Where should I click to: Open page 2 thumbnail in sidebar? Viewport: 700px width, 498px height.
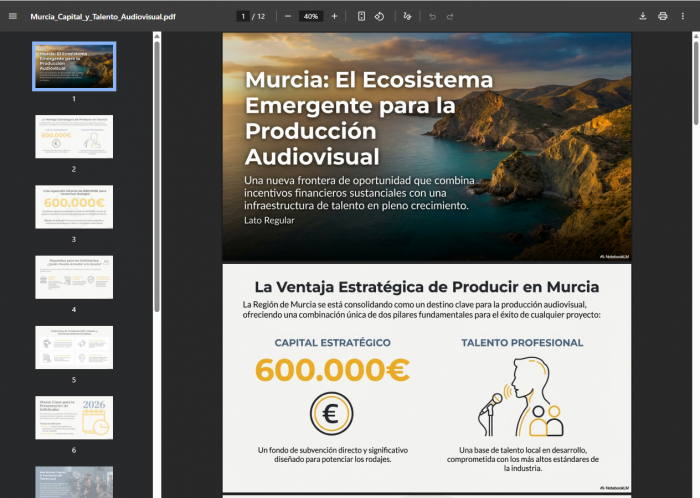tap(74, 136)
